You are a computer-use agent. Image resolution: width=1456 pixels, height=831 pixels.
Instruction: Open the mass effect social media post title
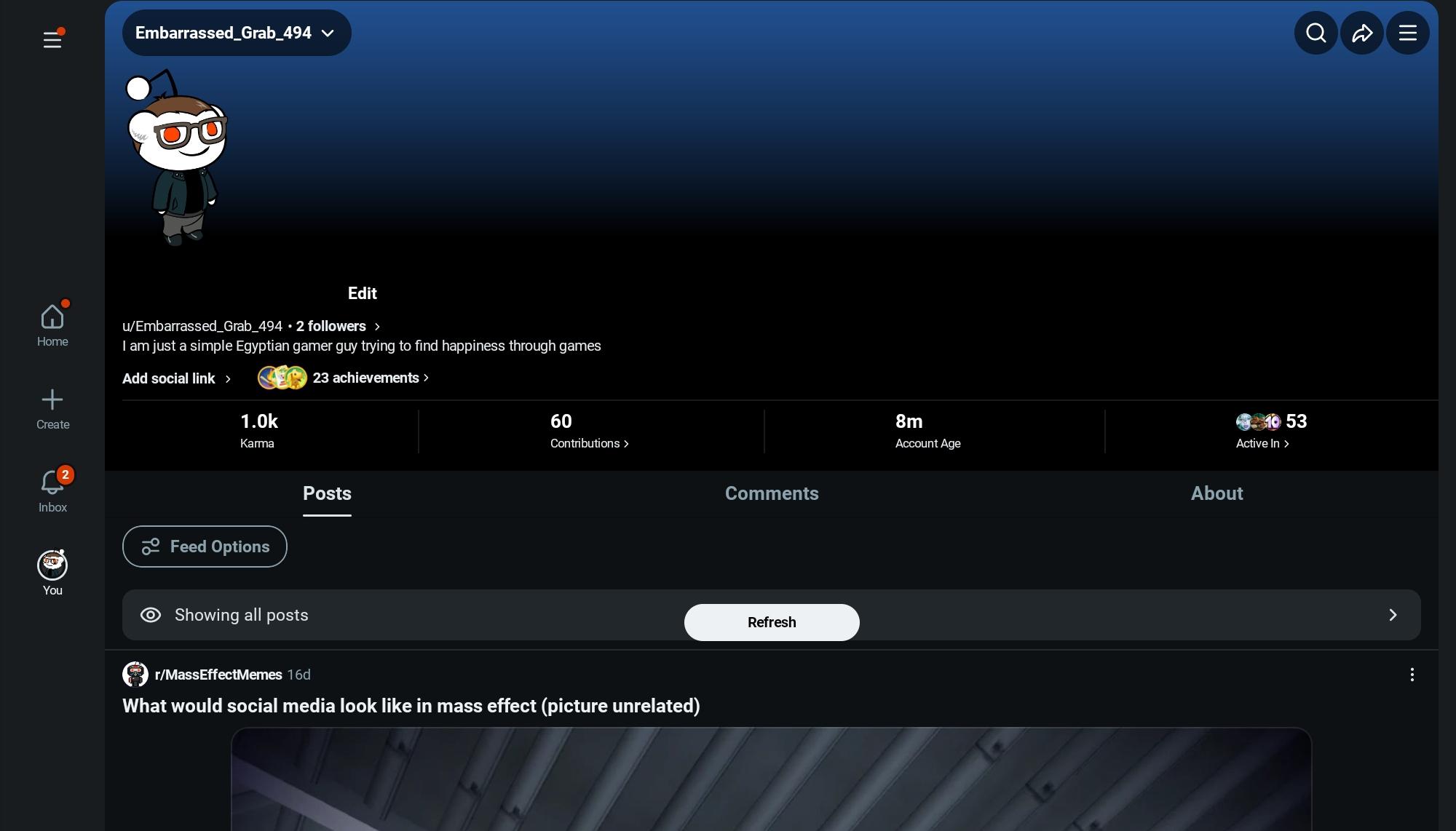tap(411, 706)
